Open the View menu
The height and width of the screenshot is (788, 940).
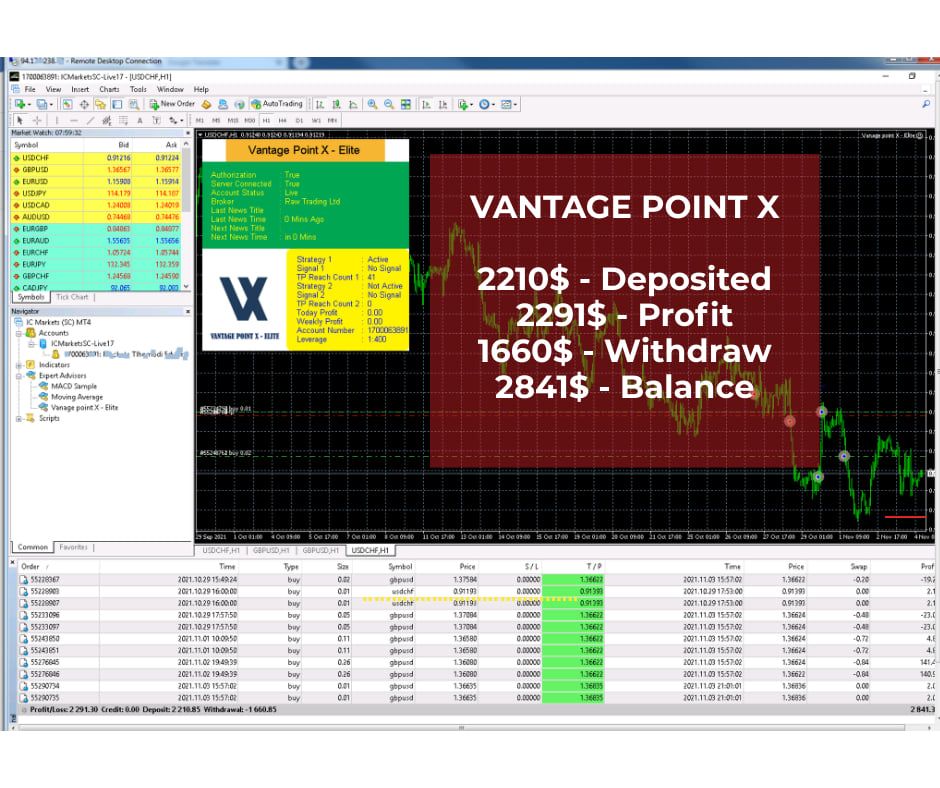53,89
